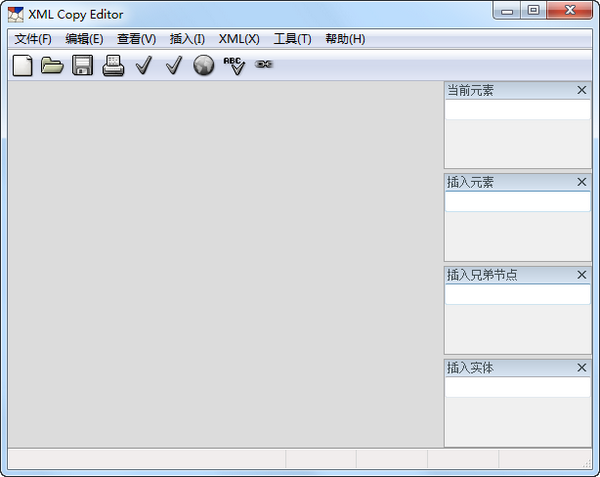Open the 文件(F) menu
Image resolution: width=600 pixels, height=477 pixels.
point(33,39)
